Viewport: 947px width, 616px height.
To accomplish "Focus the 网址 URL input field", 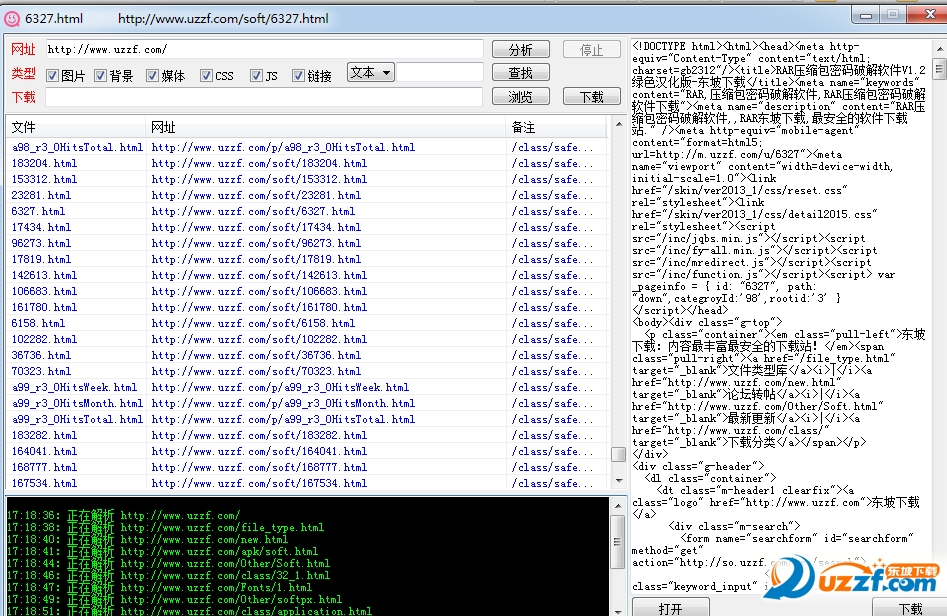I will click(x=264, y=49).
